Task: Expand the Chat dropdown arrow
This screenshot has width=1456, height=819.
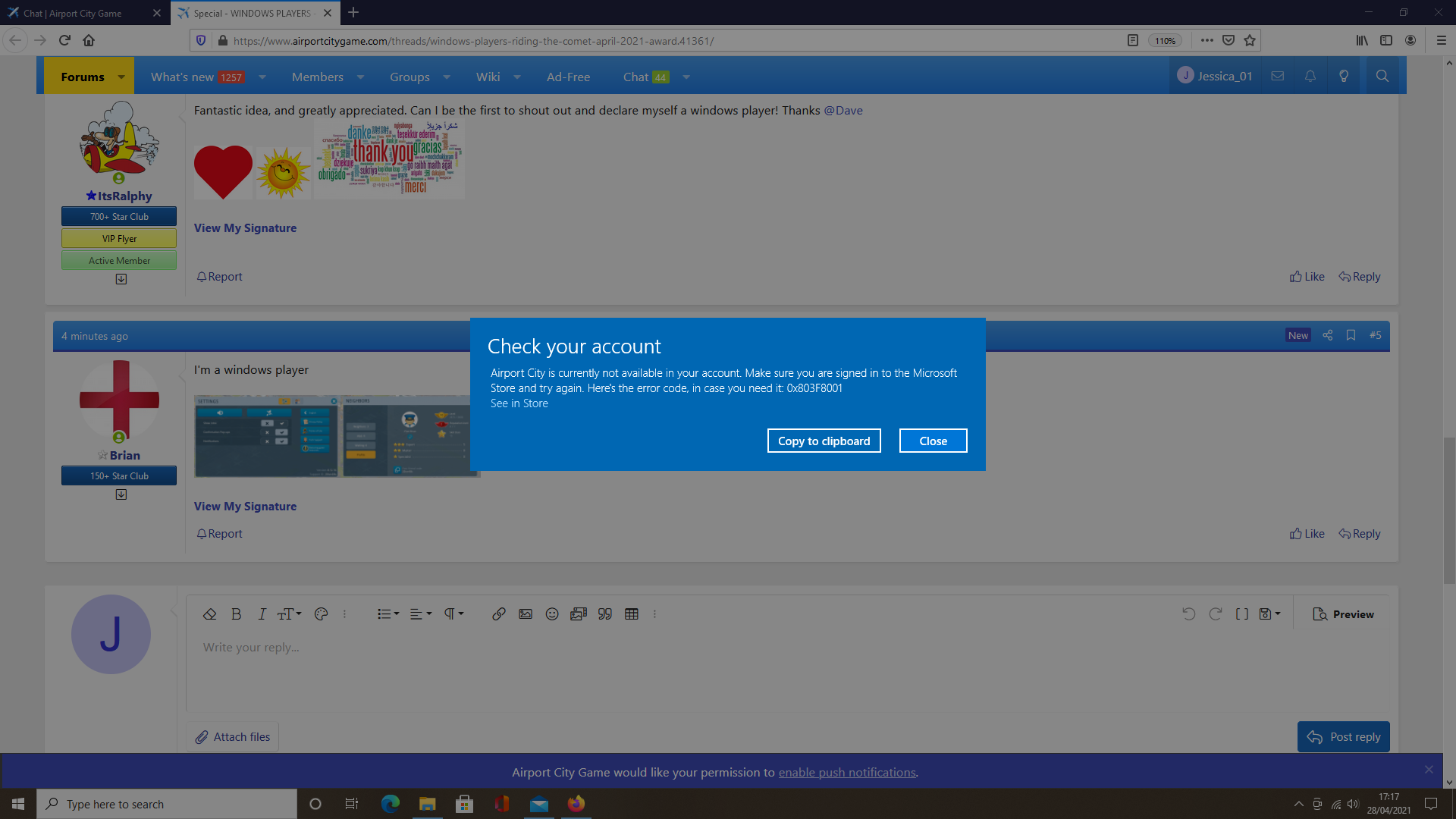Action: [686, 77]
